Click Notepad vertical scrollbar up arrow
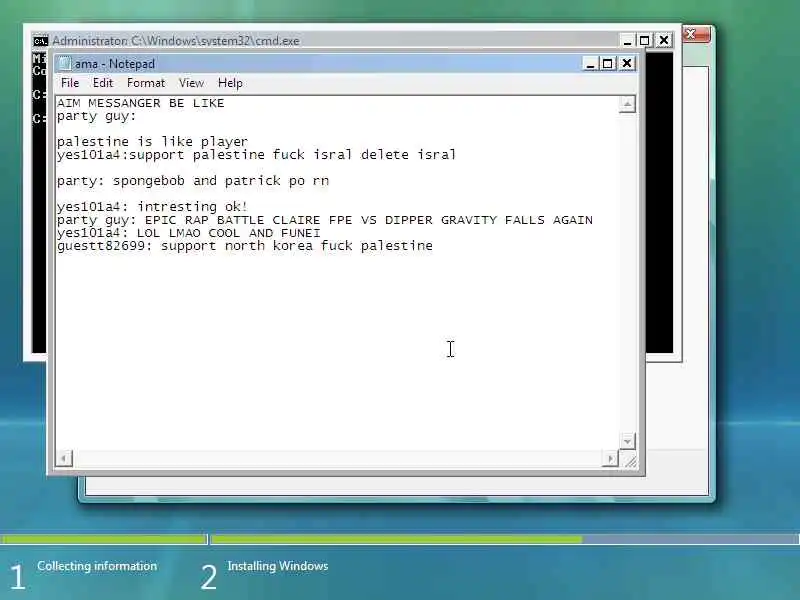 pos(627,104)
